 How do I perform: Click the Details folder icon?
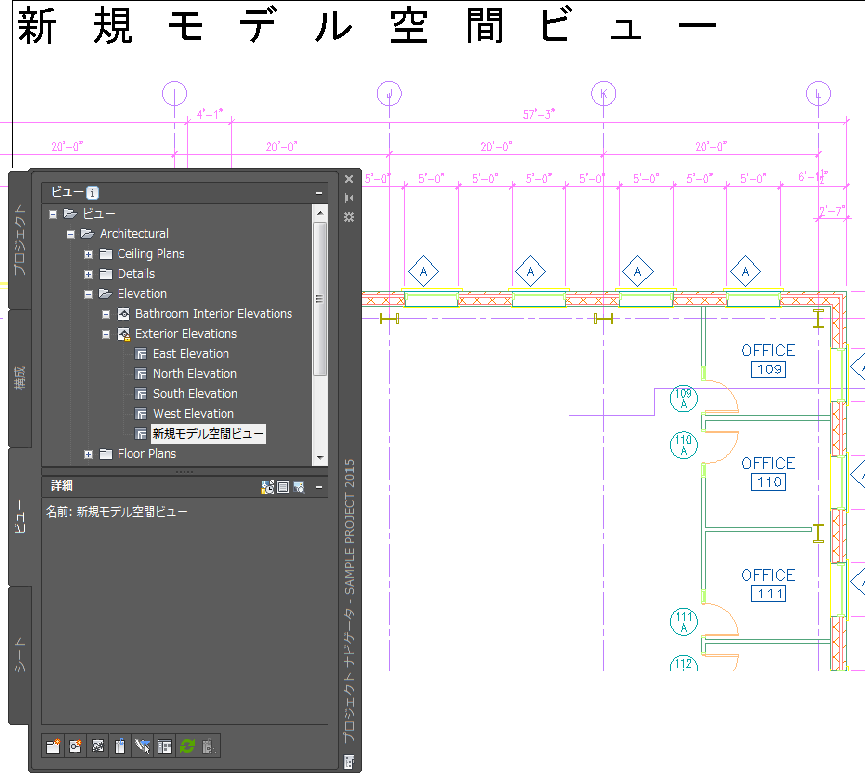tap(106, 274)
